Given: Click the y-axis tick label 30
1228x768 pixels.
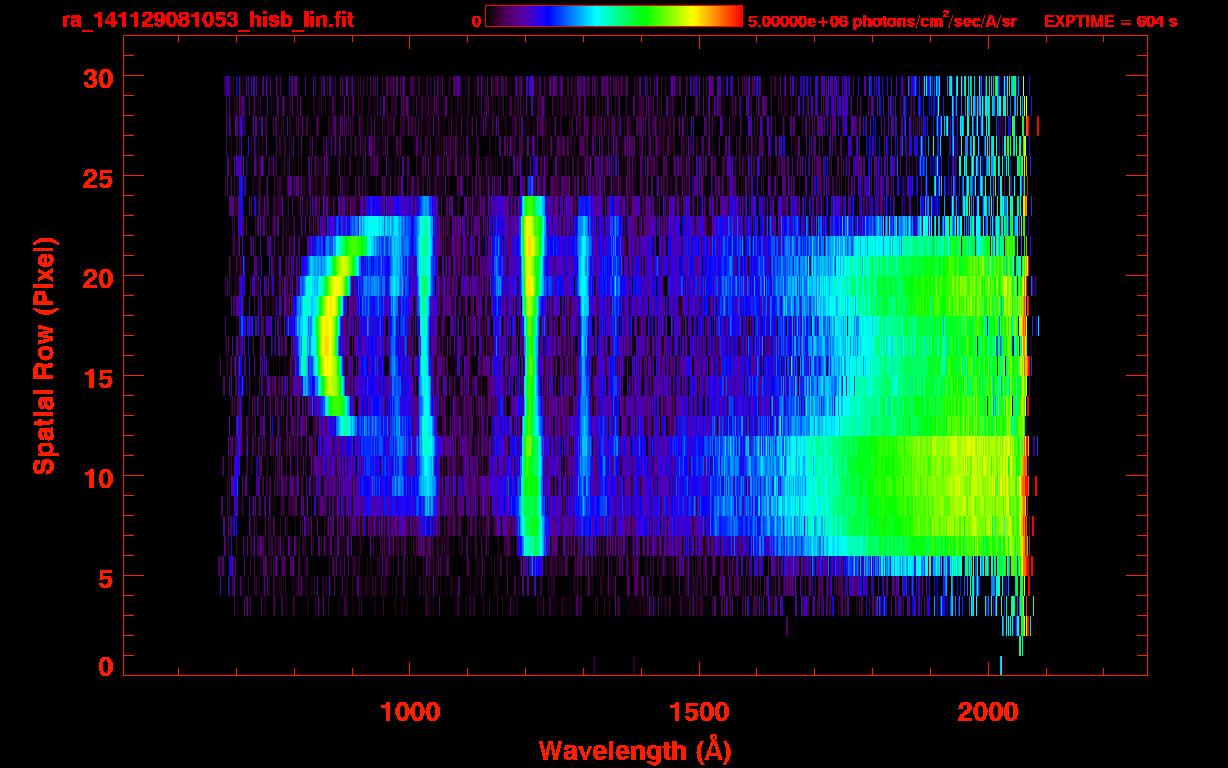Looking at the screenshot, I should (x=98, y=77).
